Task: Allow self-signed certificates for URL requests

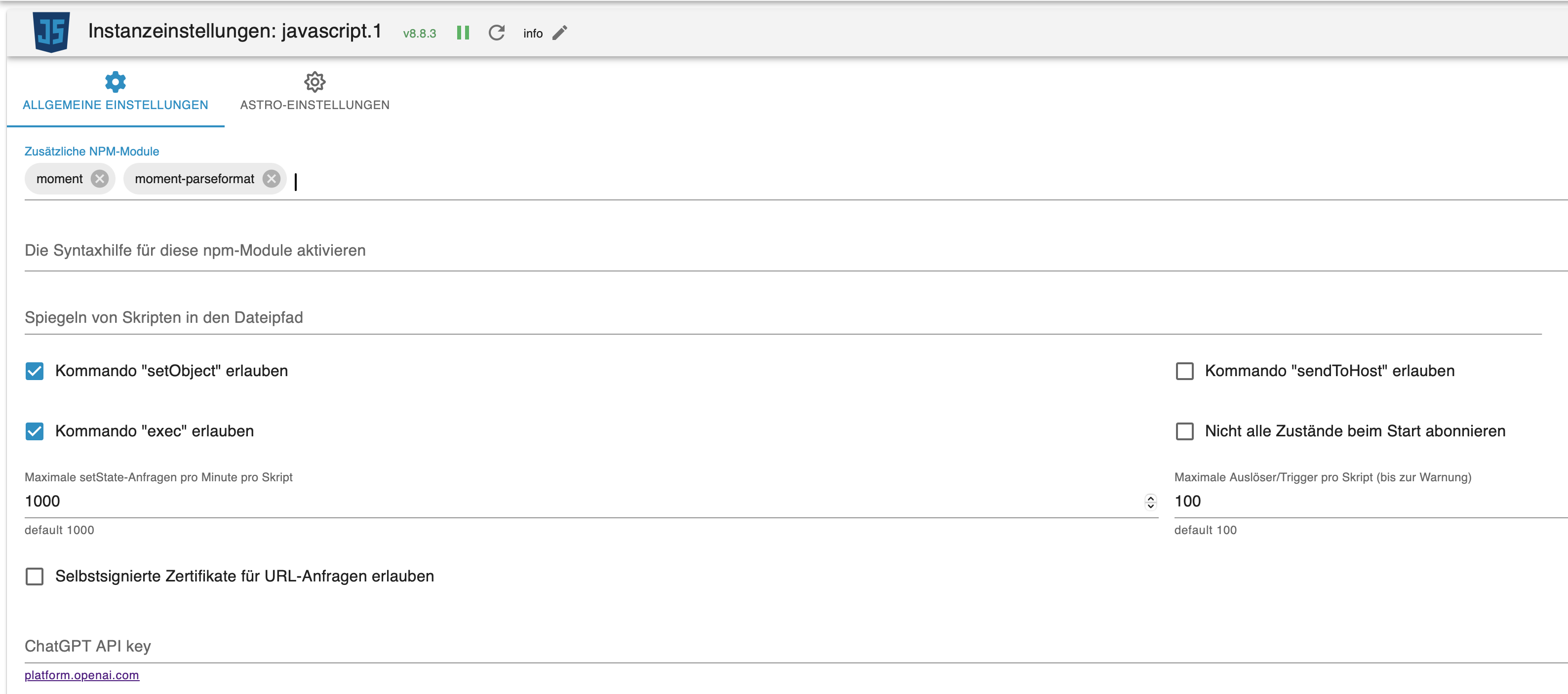Action: click(x=35, y=577)
